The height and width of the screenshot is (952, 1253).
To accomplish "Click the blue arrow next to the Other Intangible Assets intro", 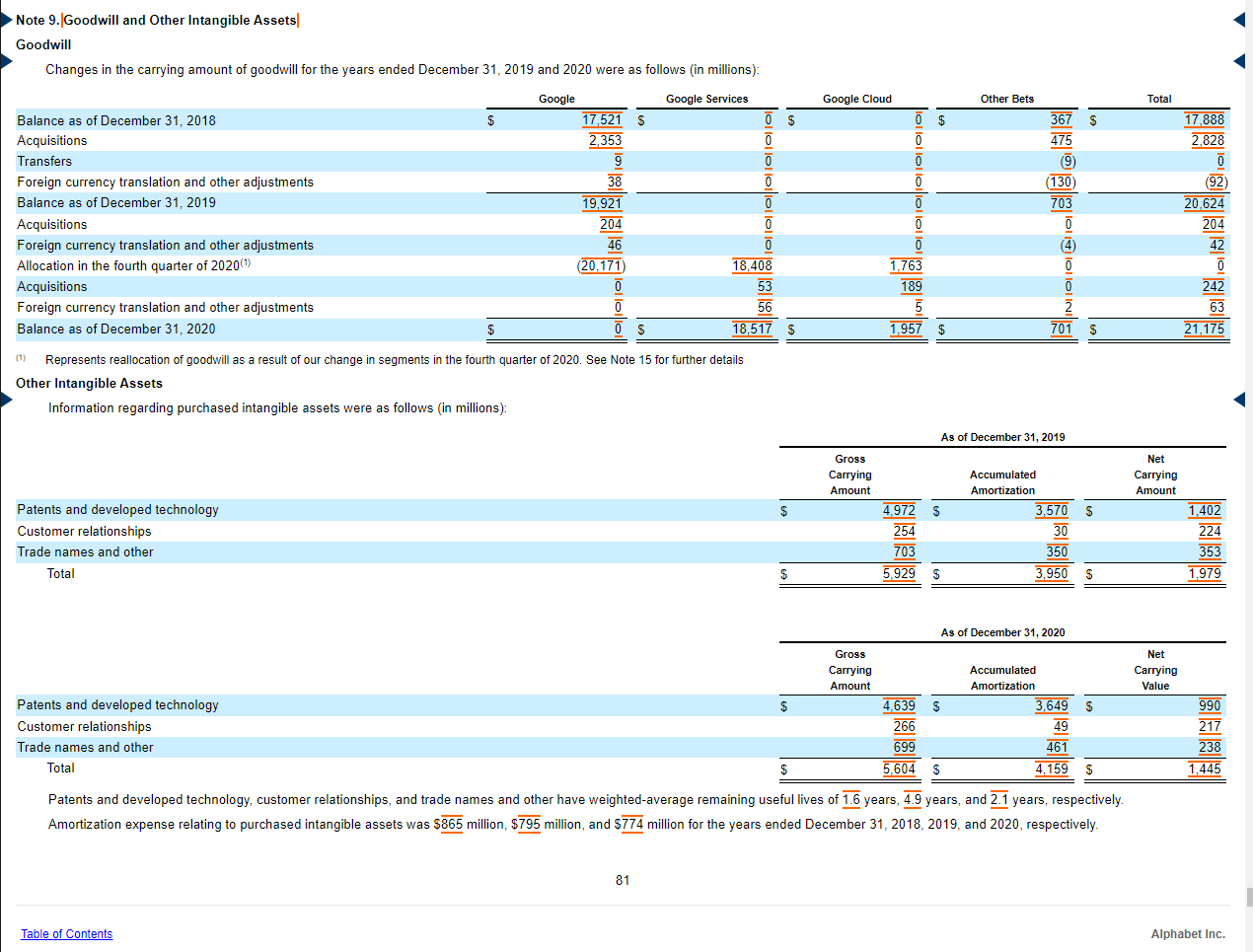I will 5,399.
